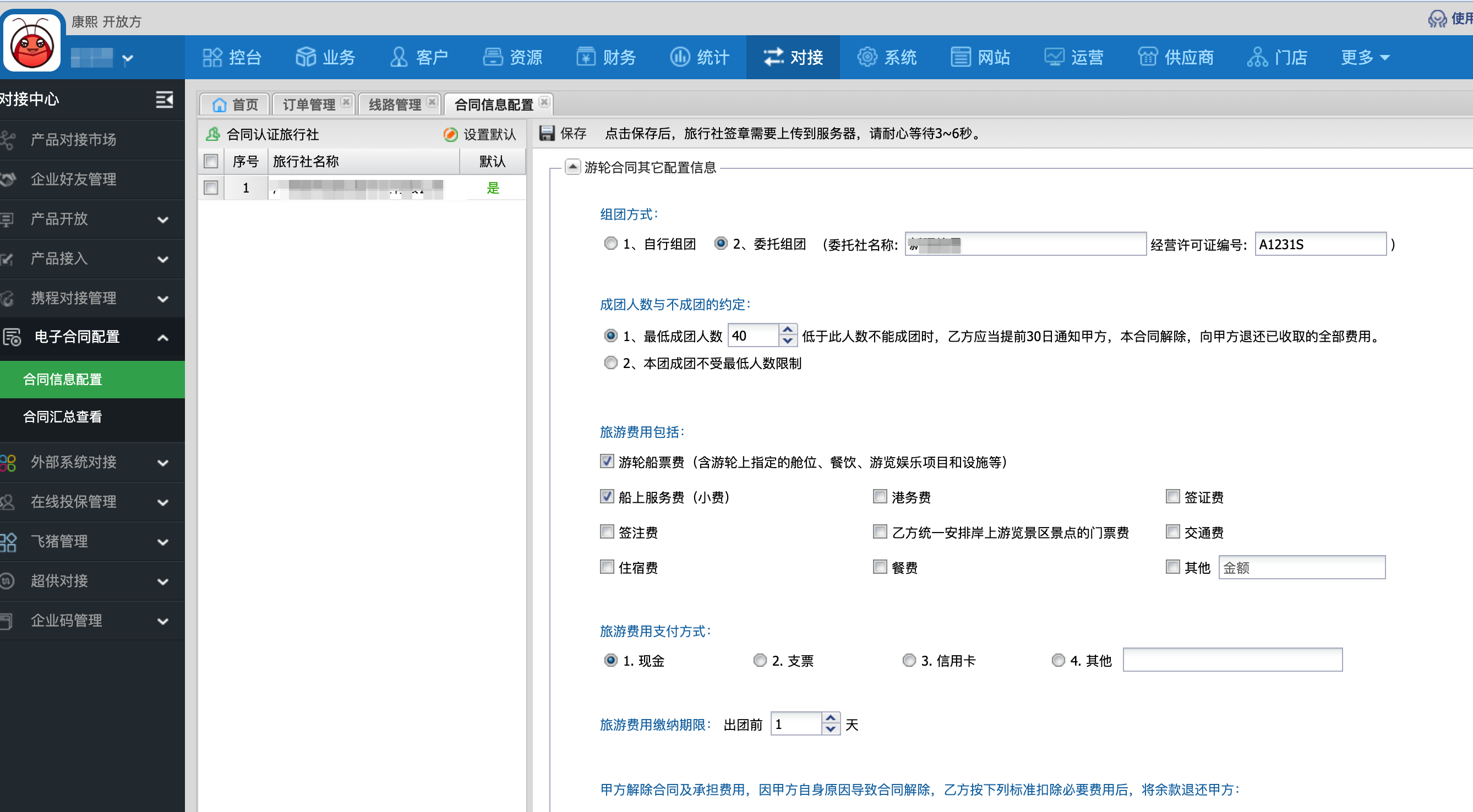This screenshot has width=1473, height=812.
Task: Collapse the 游轮合同其它配置信息 section
Action: point(572,166)
